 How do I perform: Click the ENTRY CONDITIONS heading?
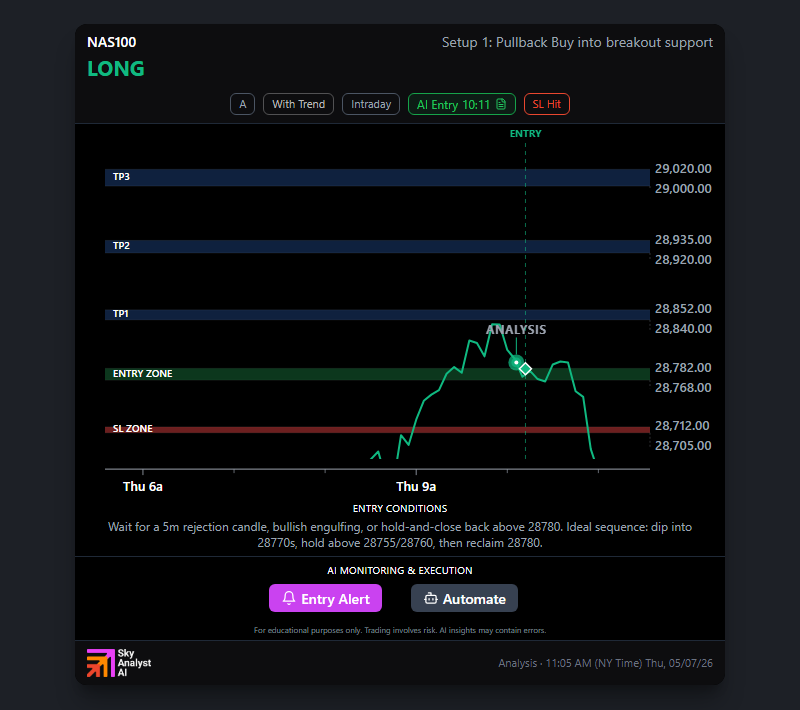click(x=400, y=509)
